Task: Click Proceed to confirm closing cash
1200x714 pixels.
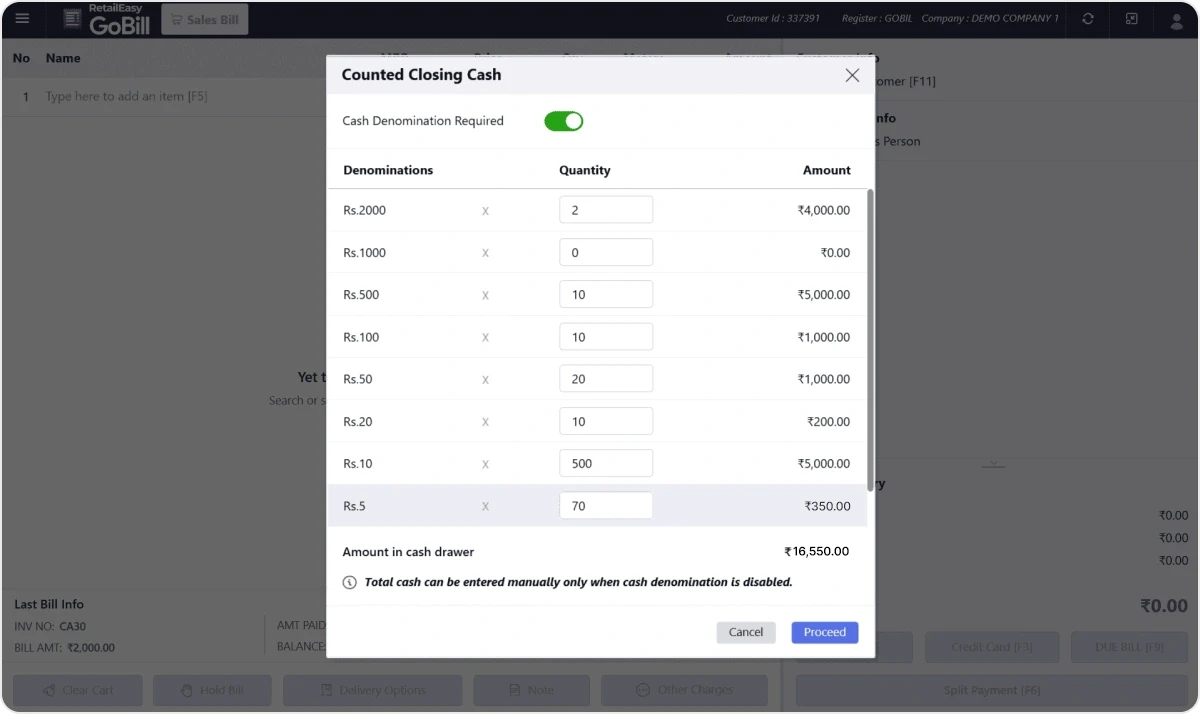Action: click(824, 632)
